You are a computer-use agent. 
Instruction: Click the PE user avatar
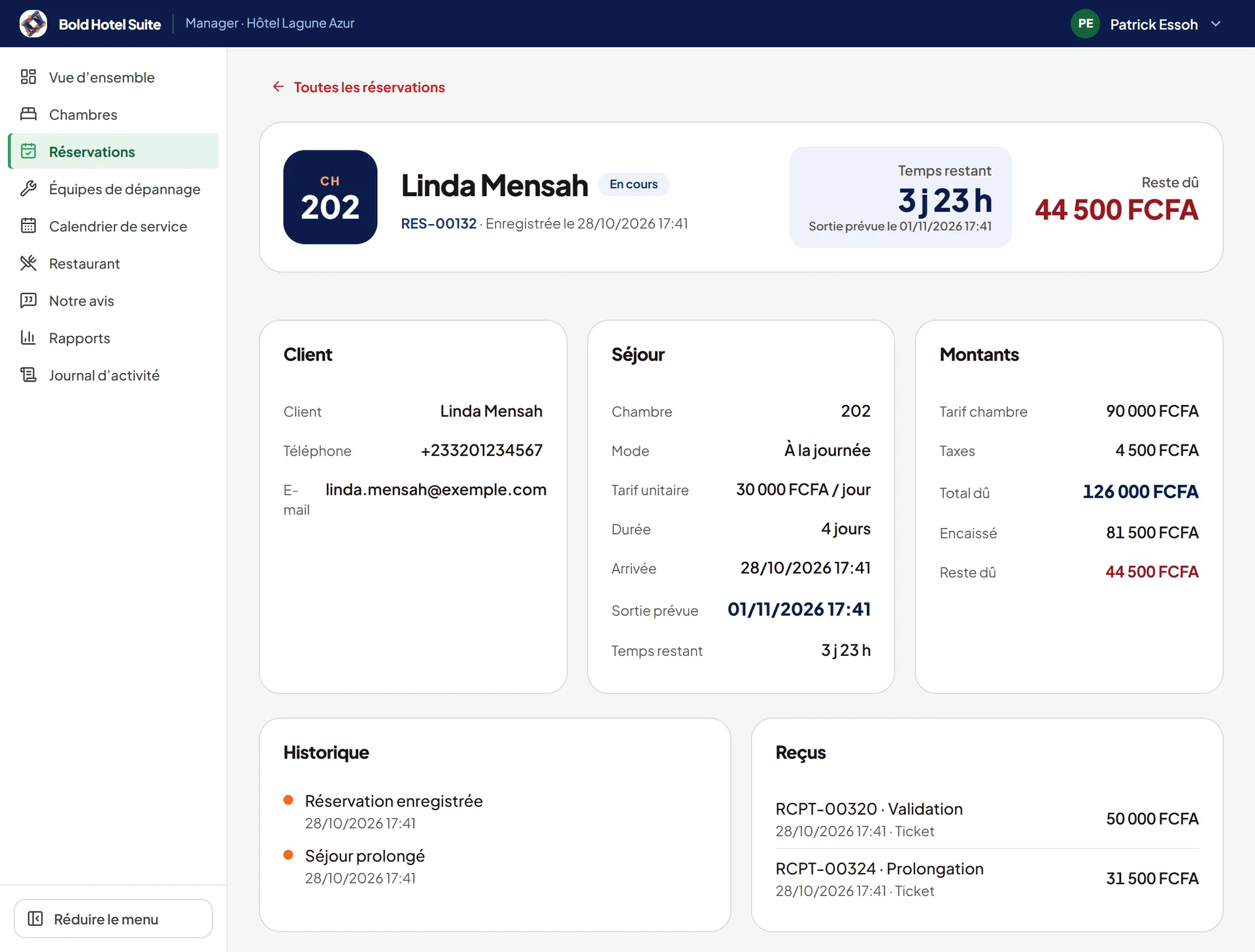coord(1085,24)
